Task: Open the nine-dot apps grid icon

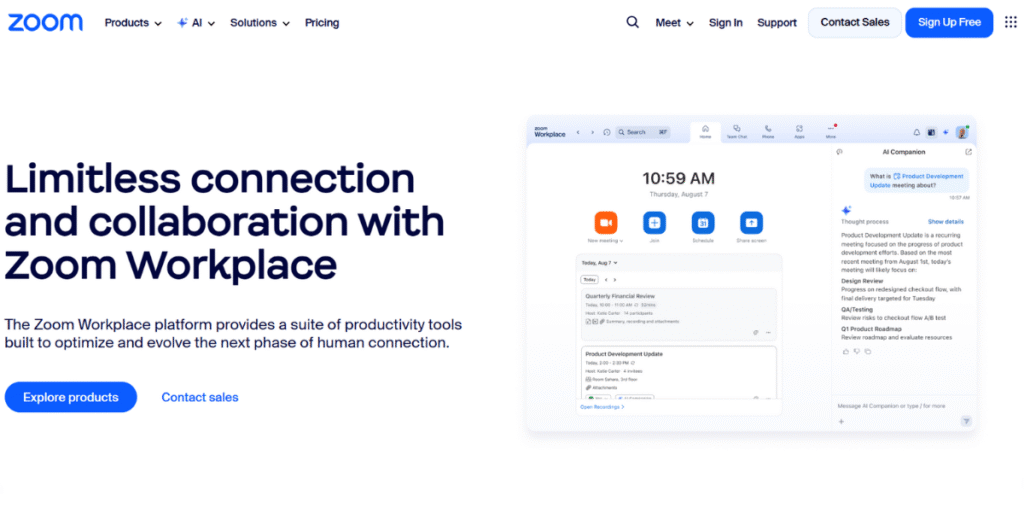Action: point(1010,22)
